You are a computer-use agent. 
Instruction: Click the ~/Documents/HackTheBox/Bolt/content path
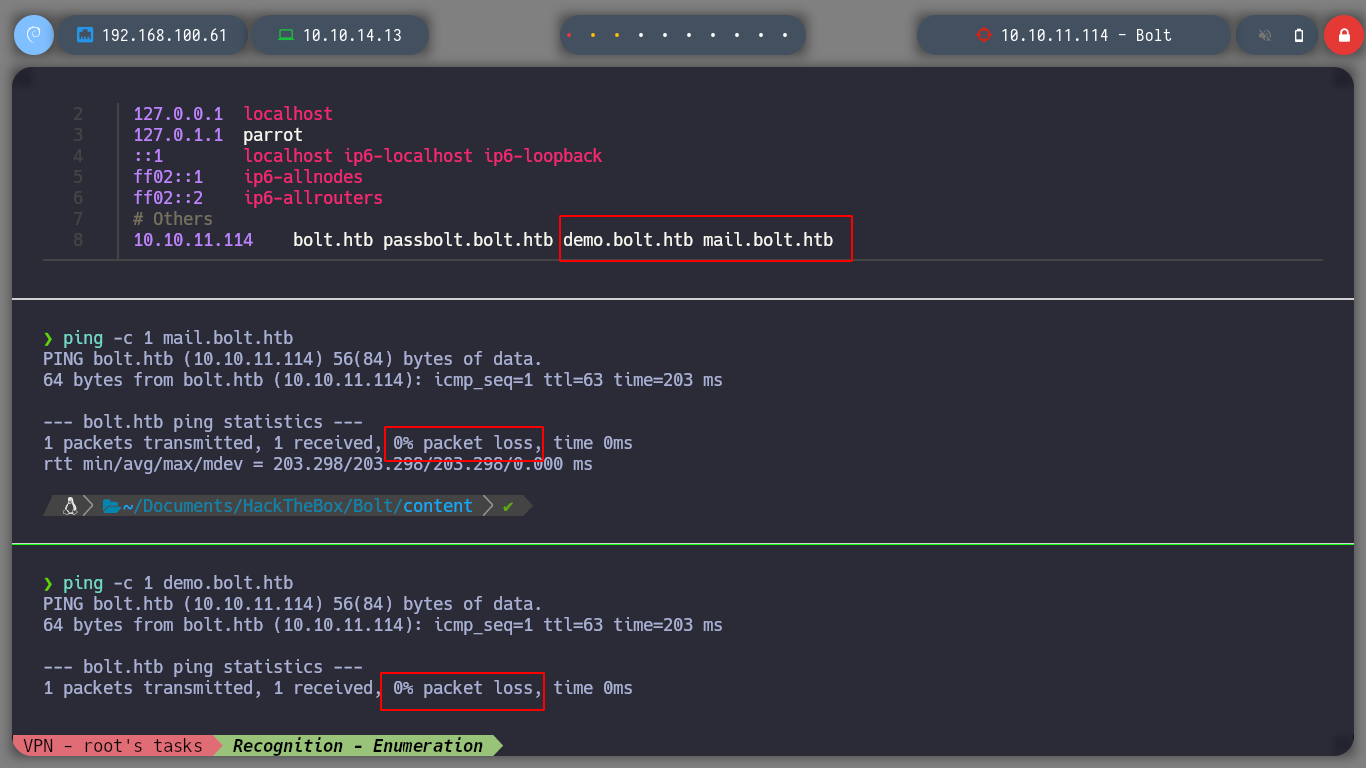(x=297, y=506)
